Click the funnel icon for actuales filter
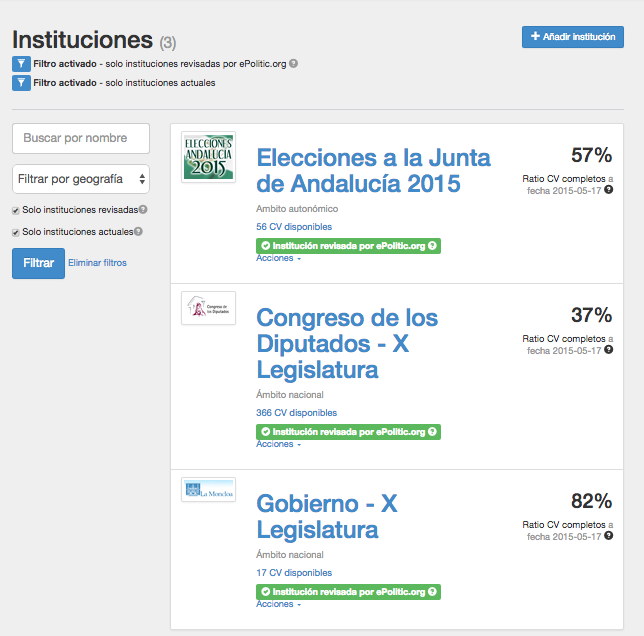This screenshot has height=636, width=644. click(21, 83)
